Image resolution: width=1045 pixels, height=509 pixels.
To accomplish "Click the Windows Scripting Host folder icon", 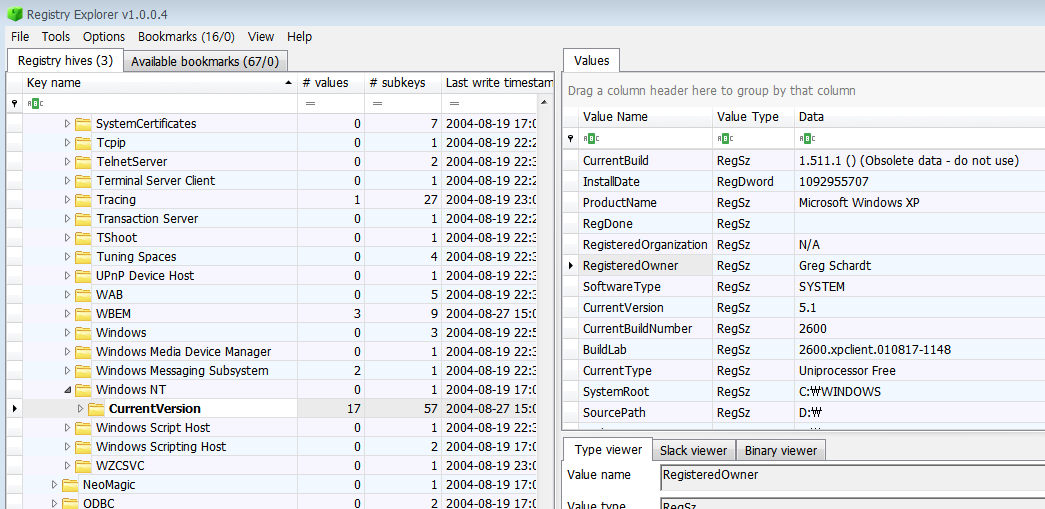I will click(83, 446).
